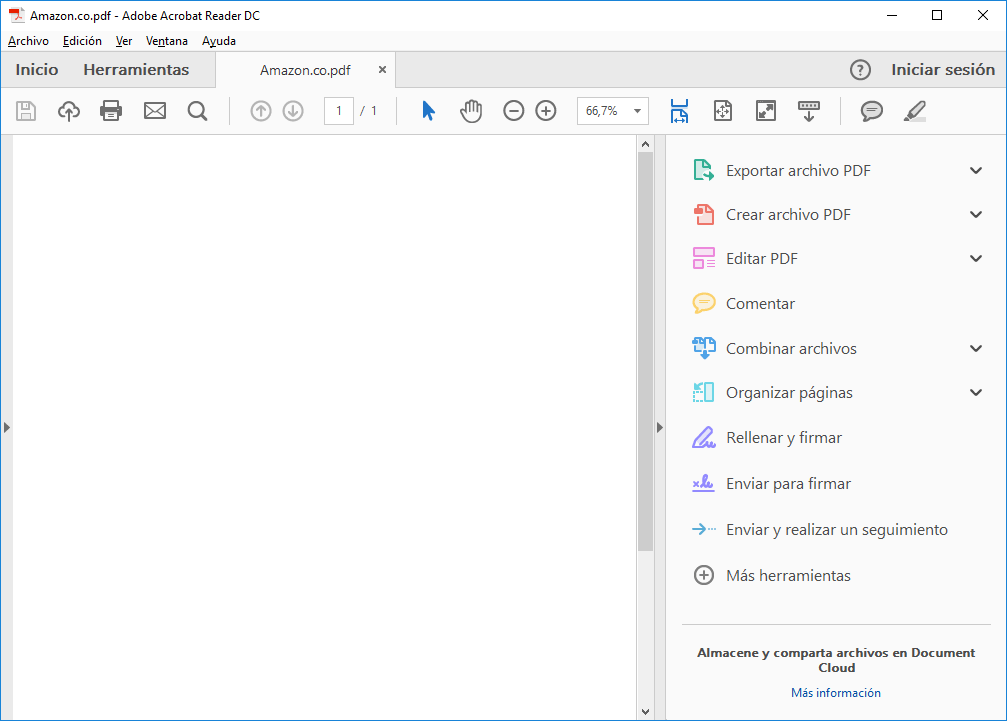Click Rellenar y firmar pen icon
Screen dimensions: 1007x721
[x=703, y=437]
